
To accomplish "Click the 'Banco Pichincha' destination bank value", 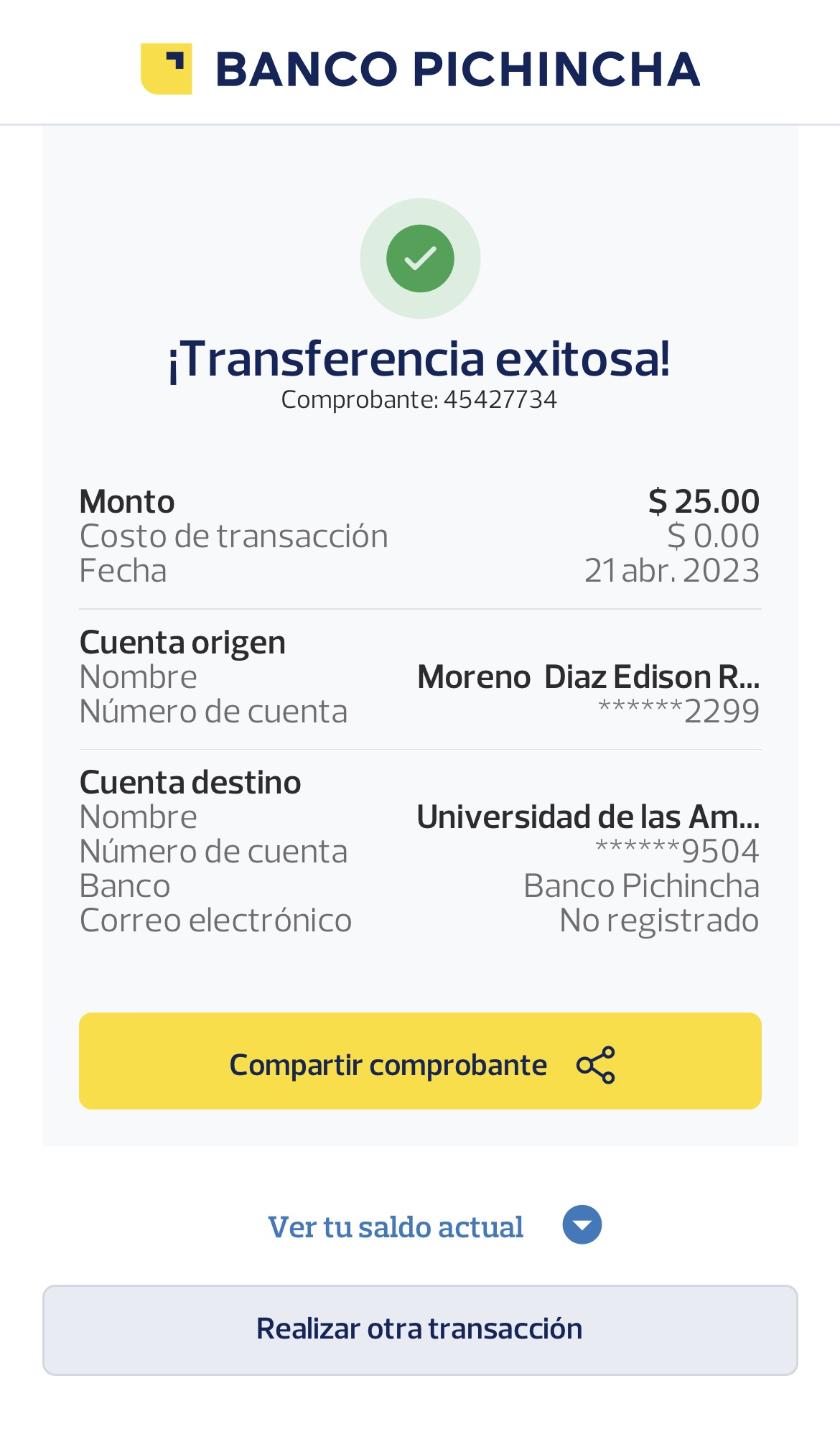I will click(x=641, y=886).
